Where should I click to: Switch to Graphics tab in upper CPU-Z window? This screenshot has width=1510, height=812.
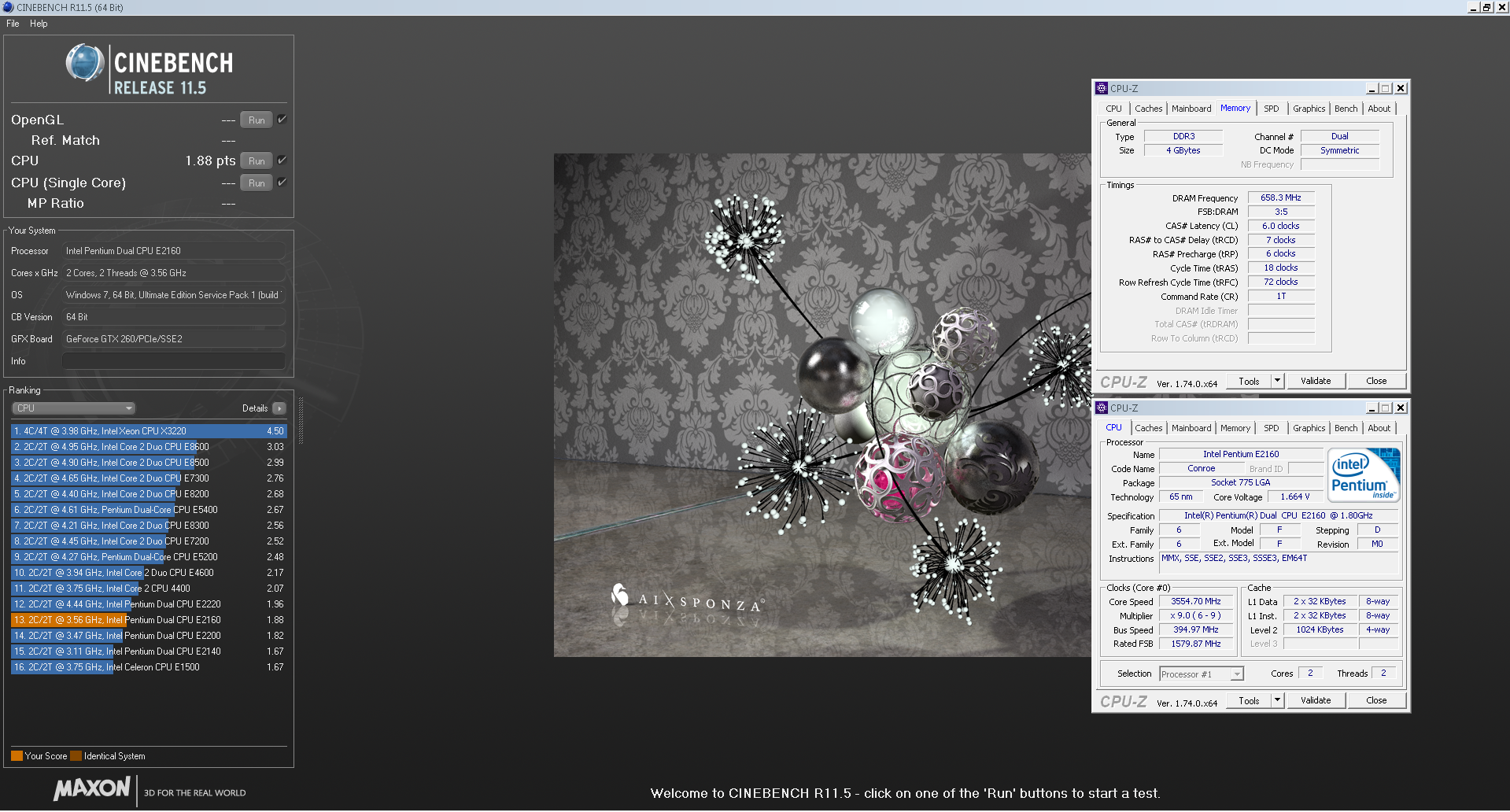point(1309,109)
